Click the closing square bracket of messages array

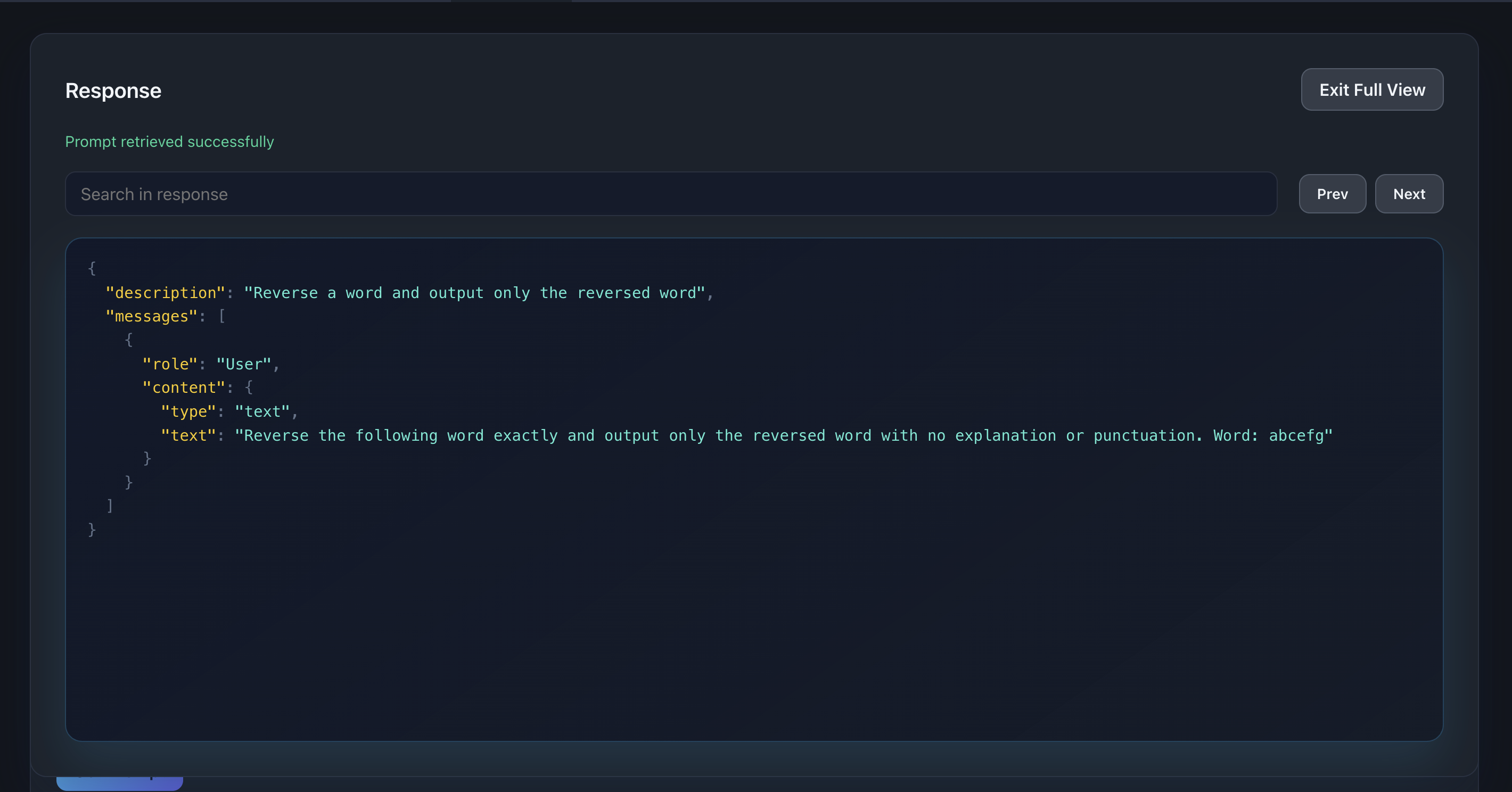pos(110,506)
